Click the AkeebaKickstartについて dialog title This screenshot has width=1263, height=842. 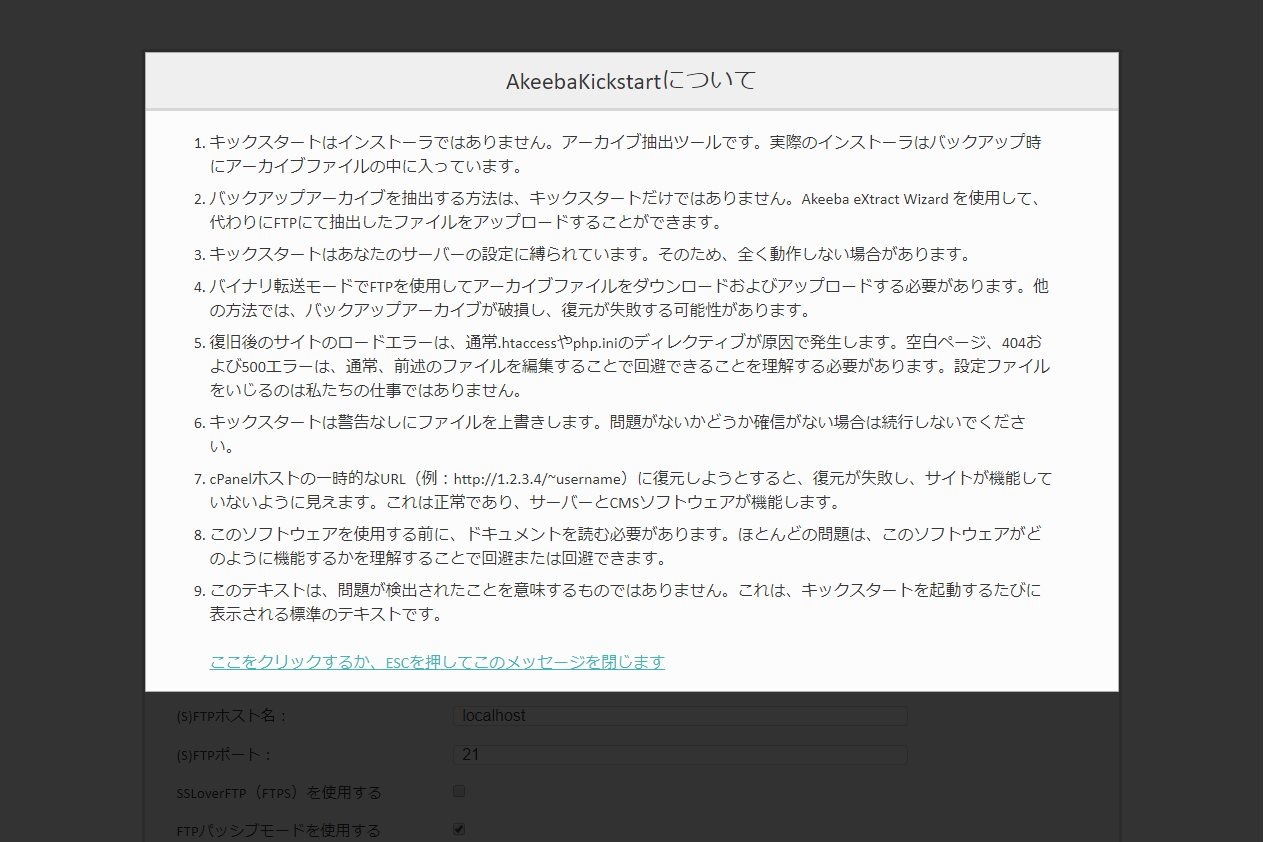(x=631, y=79)
